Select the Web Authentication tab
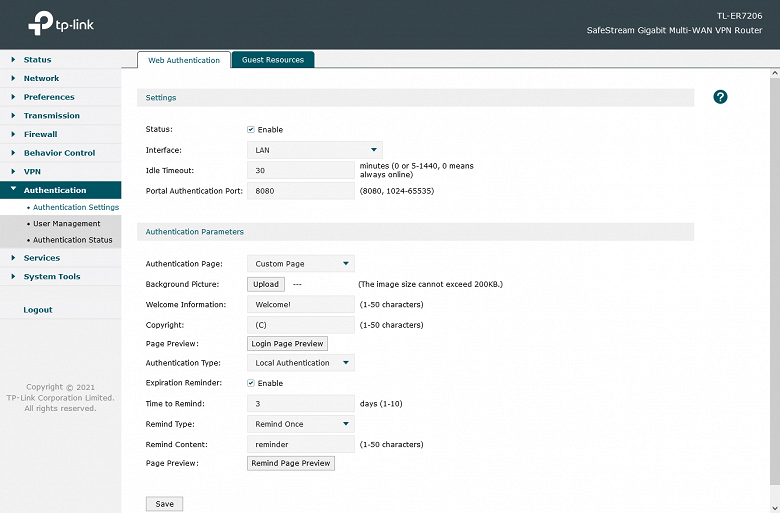Viewport: 780px width, 513px height. (184, 60)
